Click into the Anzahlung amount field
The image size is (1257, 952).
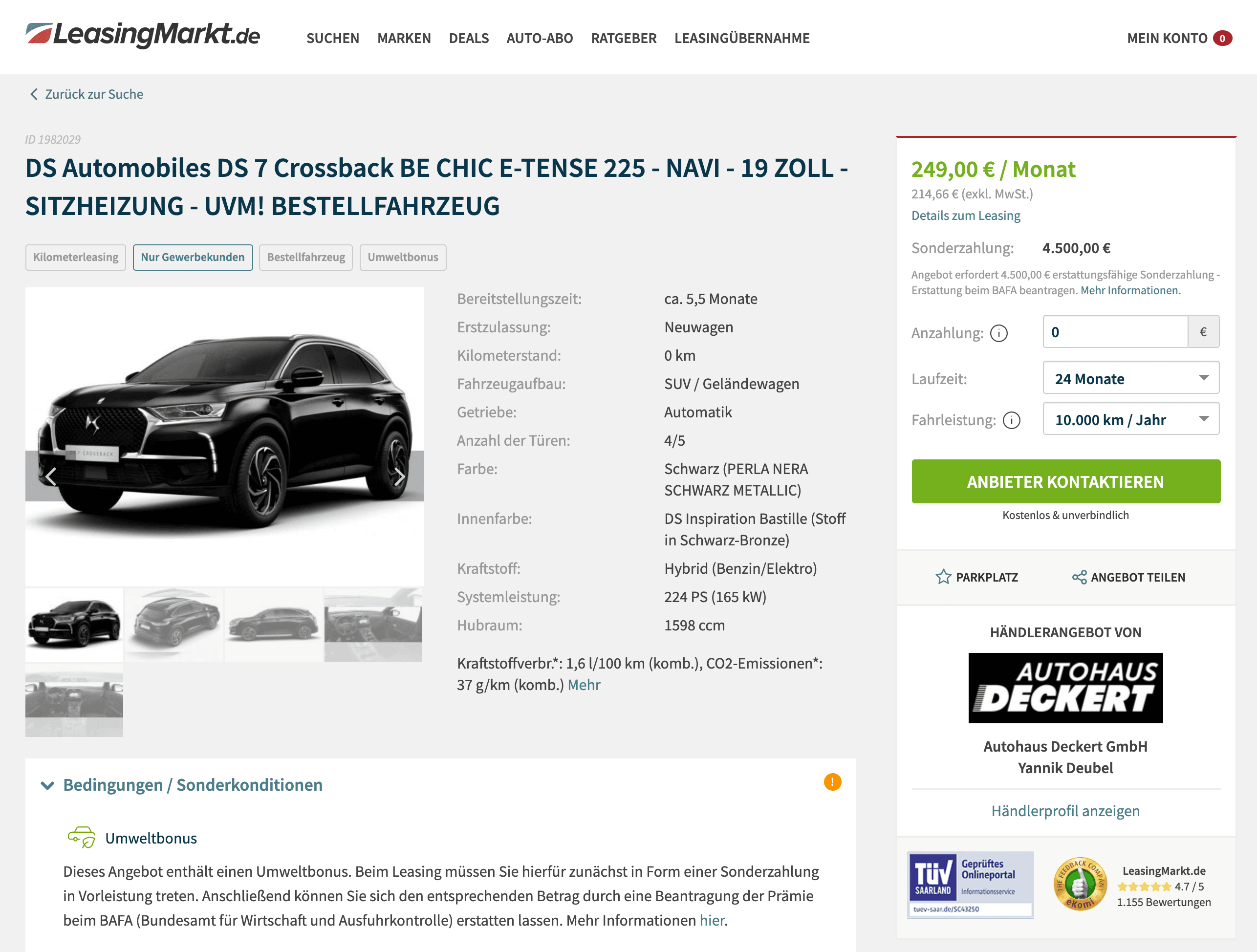pyautogui.click(x=1115, y=332)
